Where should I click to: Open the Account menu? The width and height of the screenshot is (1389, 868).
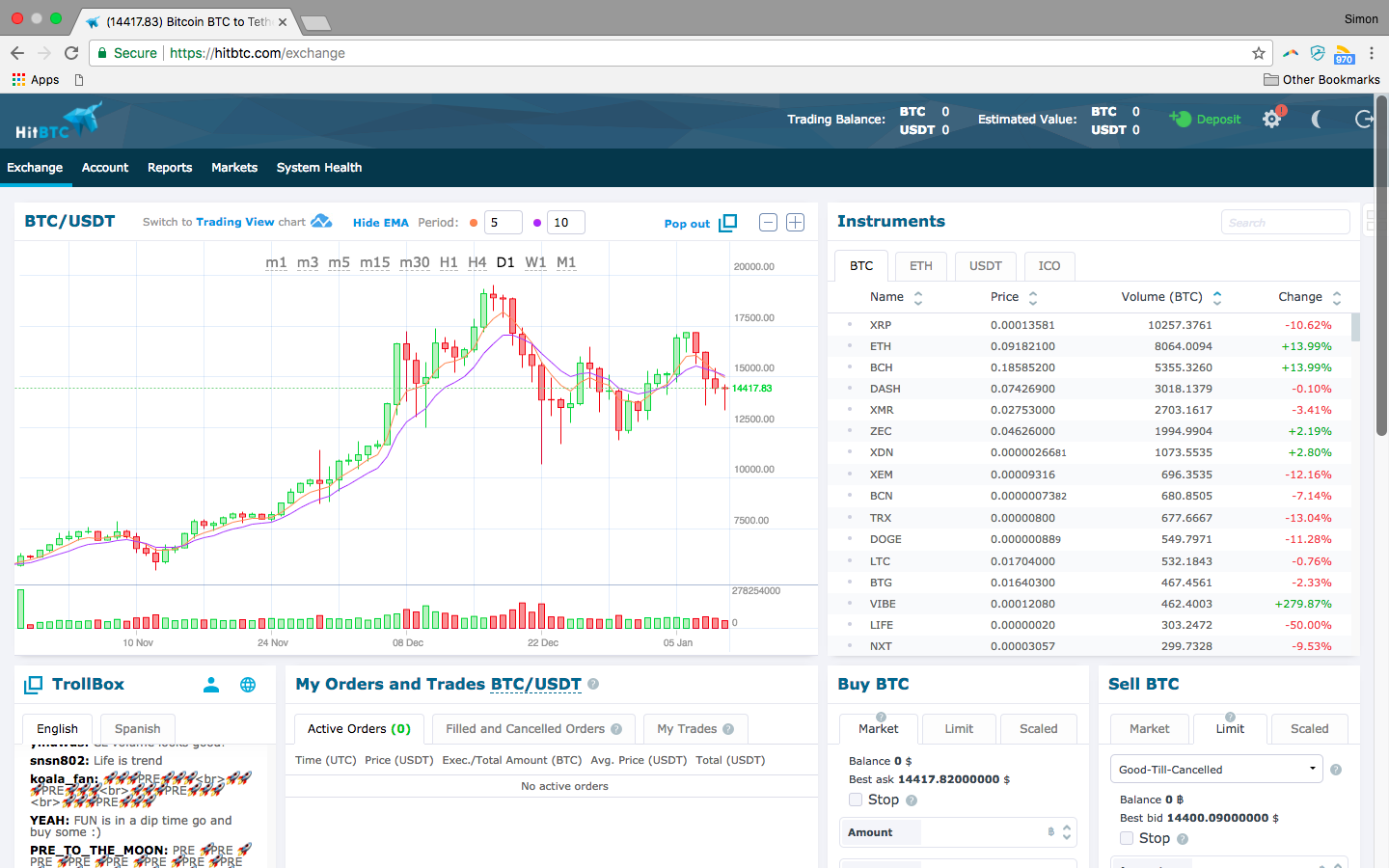105,168
